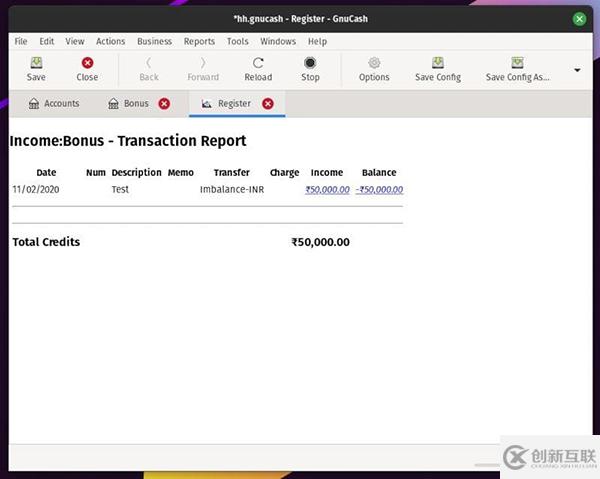
Task: Open the File menu
Action: click(21, 42)
